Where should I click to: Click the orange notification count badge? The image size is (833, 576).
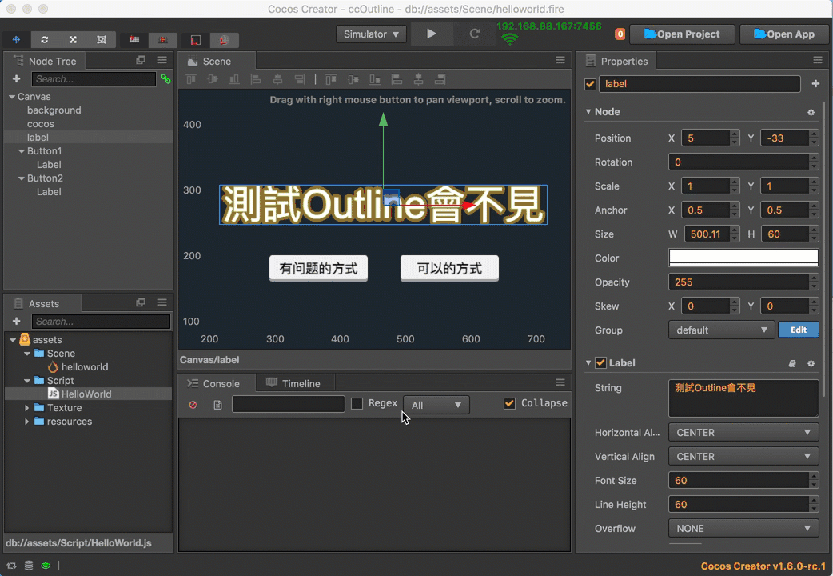[x=620, y=34]
